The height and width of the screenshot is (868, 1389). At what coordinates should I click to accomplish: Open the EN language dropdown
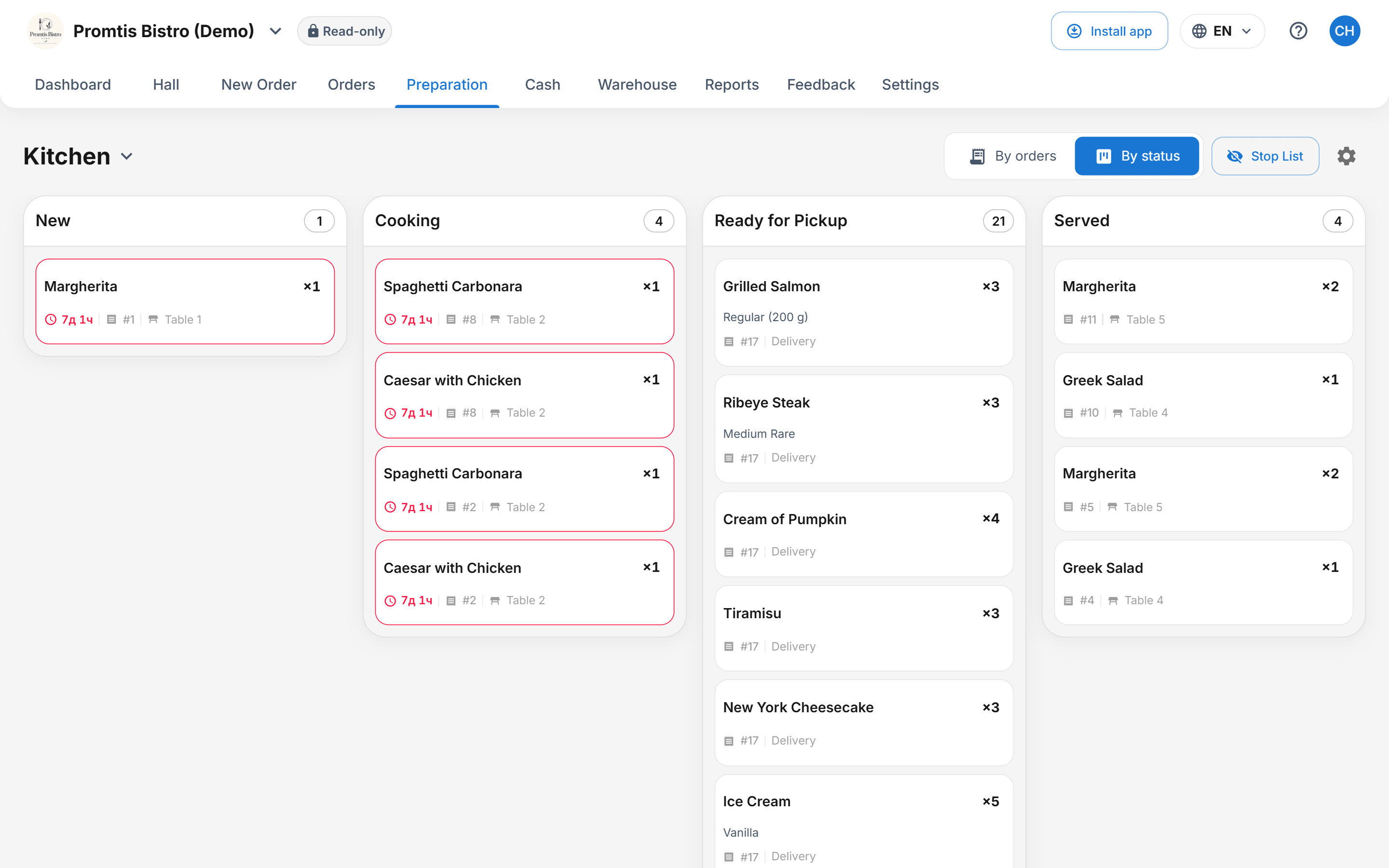tap(1222, 31)
